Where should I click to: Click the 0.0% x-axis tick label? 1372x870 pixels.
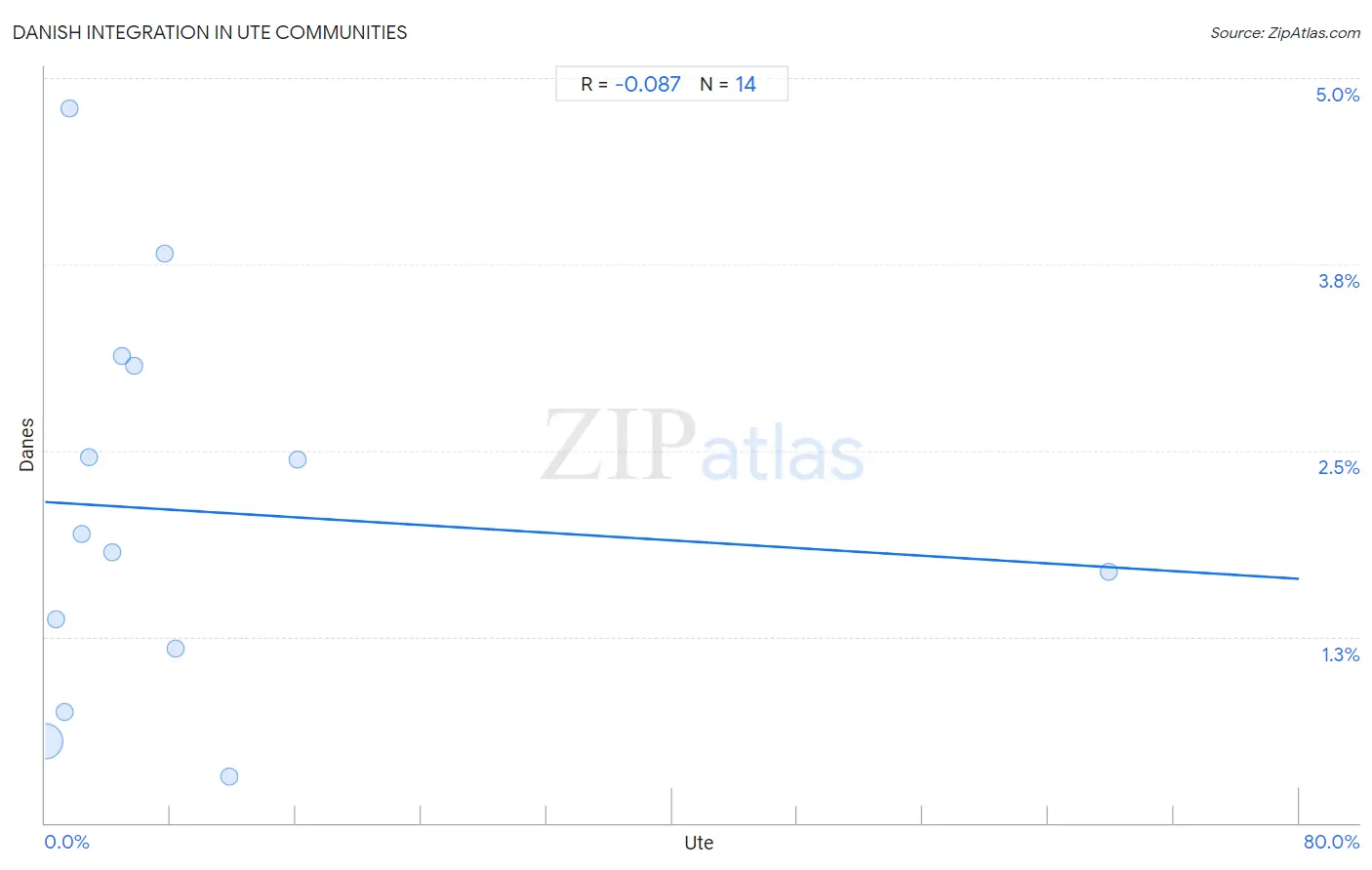[x=66, y=842]
